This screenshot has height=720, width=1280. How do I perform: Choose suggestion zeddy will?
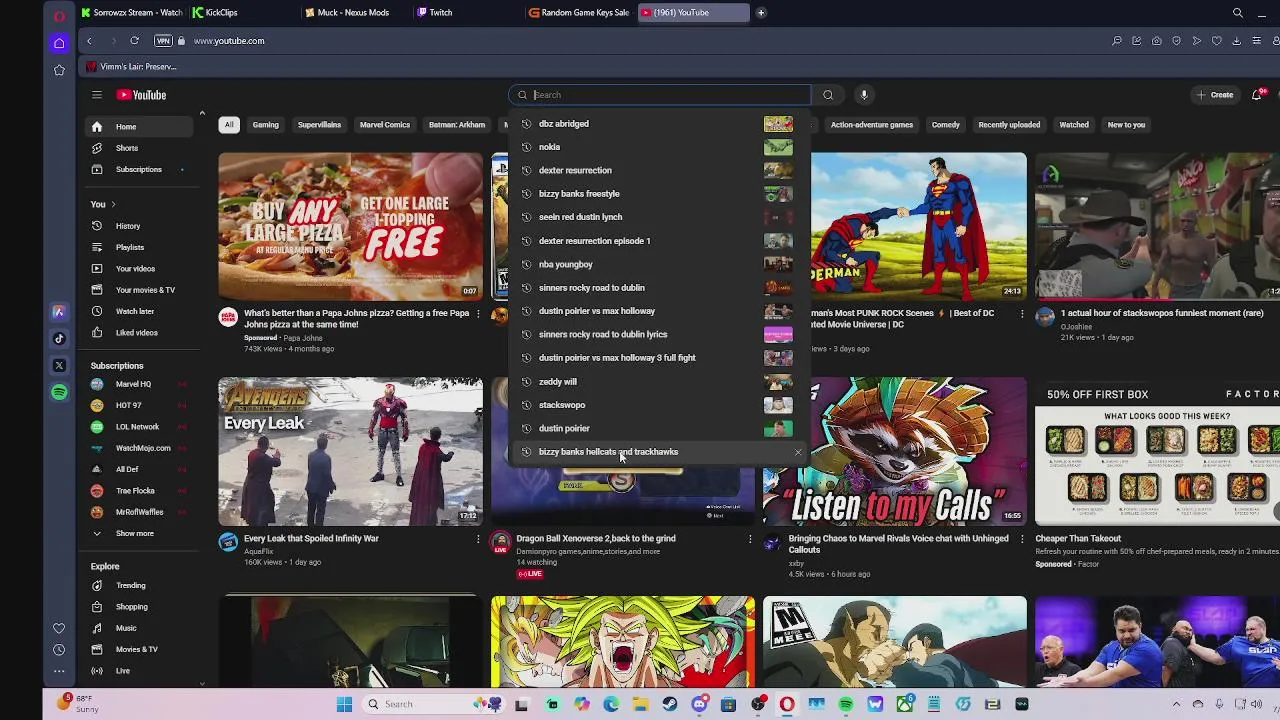pyautogui.click(x=660, y=381)
